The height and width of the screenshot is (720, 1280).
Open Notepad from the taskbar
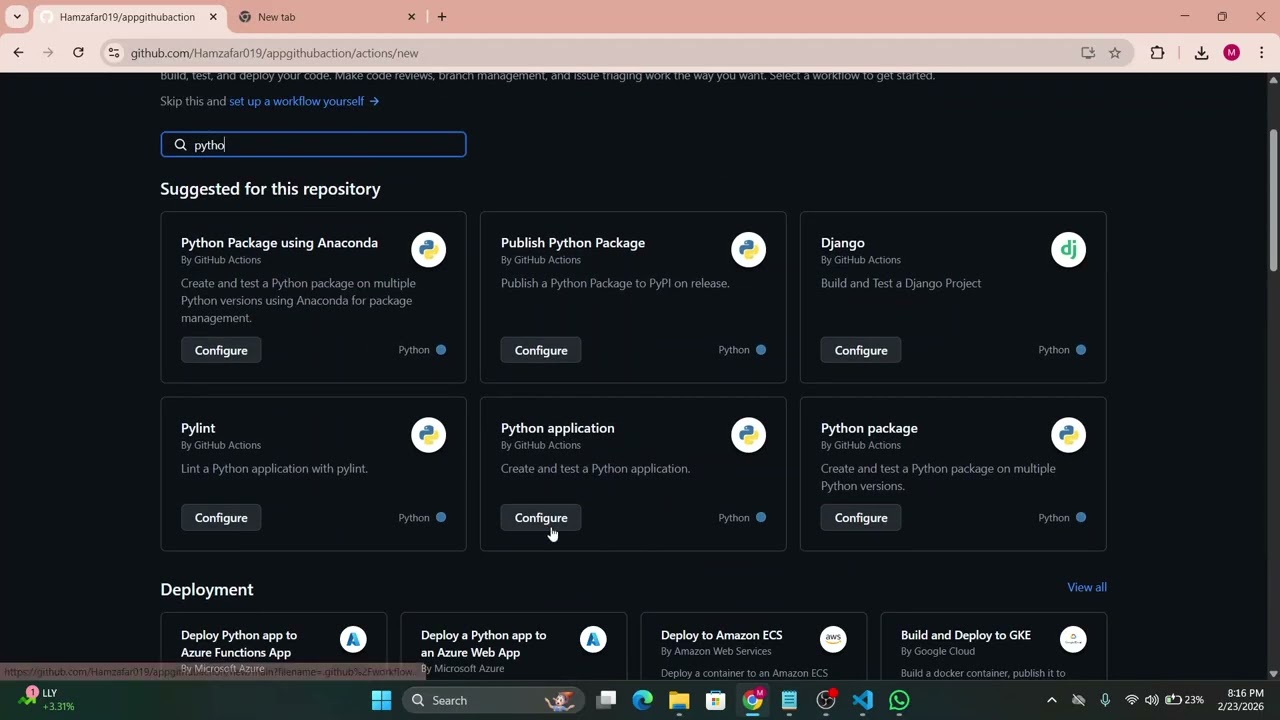coord(789,700)
